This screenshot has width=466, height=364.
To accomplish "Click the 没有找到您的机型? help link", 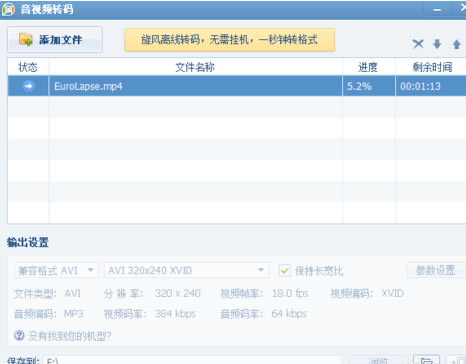I will (x=69, y=336).
